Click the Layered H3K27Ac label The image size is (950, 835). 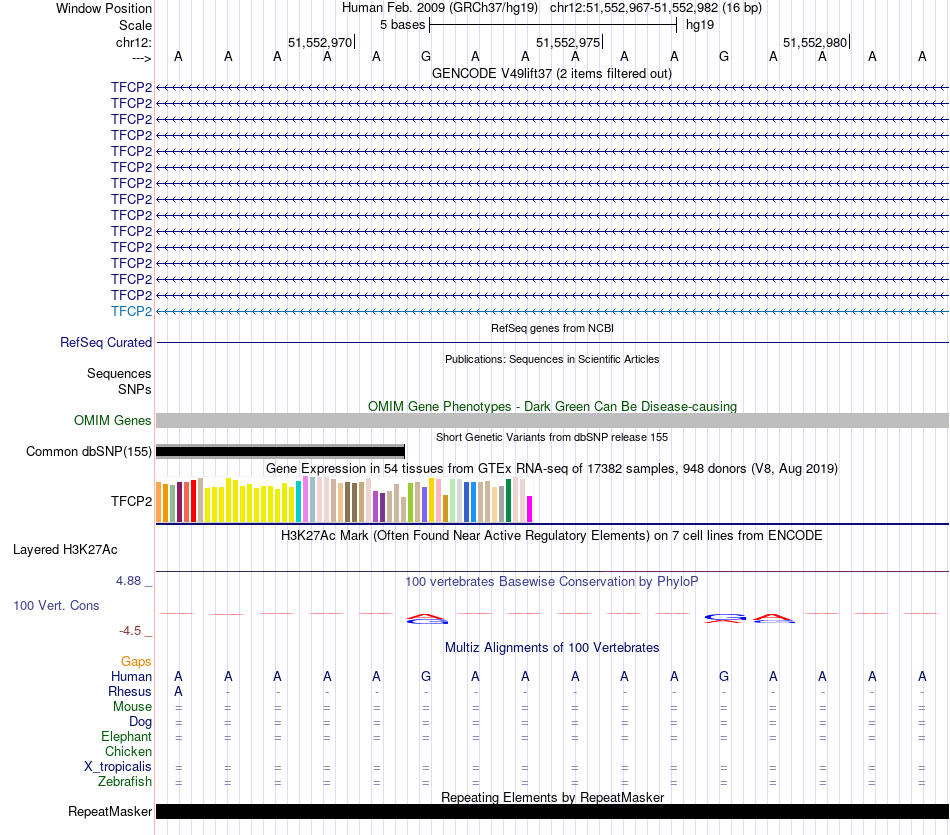click(x=65, y=550)
